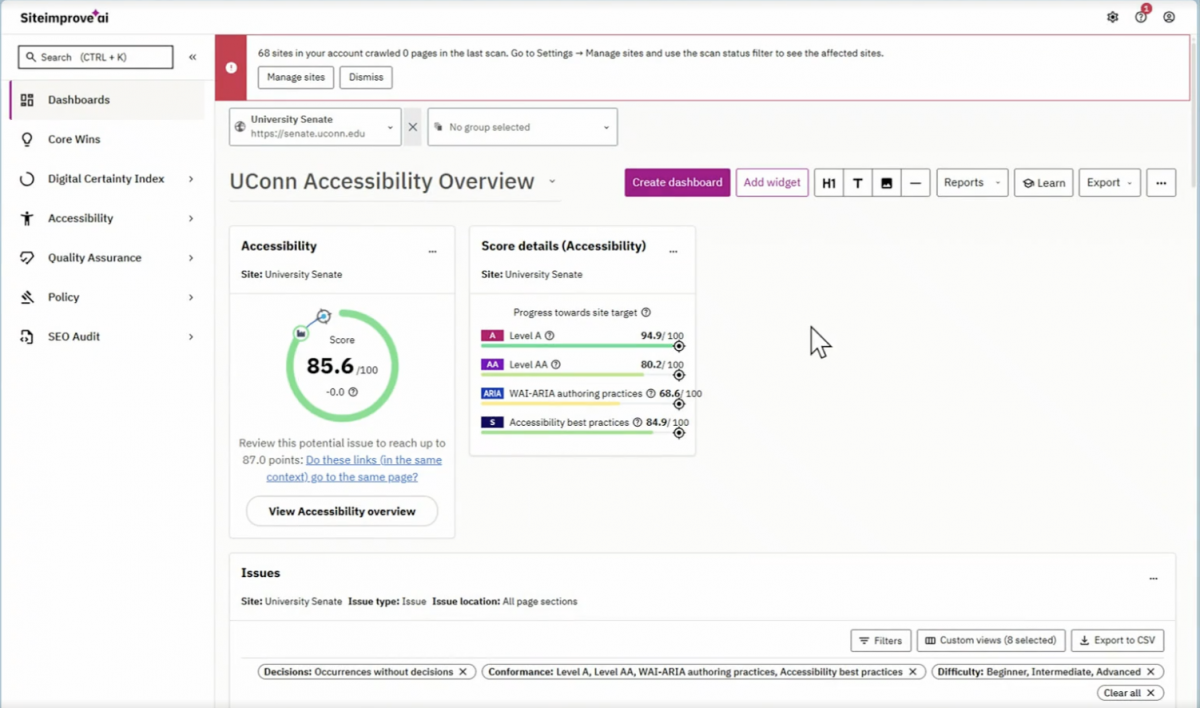The width and height of the screenshot is (1200, 708).
Task: Focus the Search (CTRL + K) field
Action: pyautogui.click(x=96, y=57)
